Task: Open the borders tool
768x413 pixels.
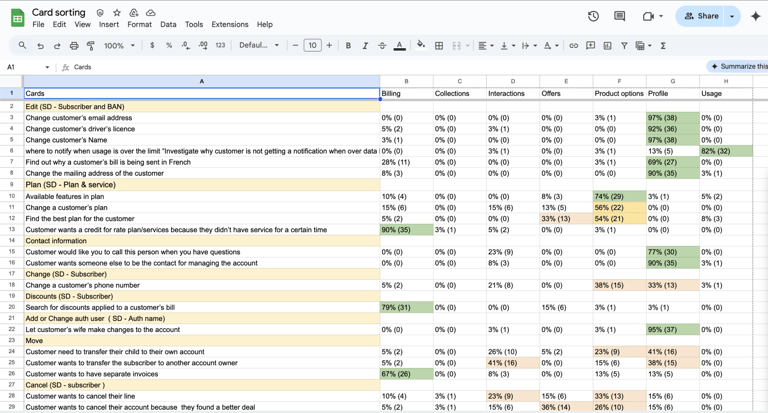Action: pos(439,46)
